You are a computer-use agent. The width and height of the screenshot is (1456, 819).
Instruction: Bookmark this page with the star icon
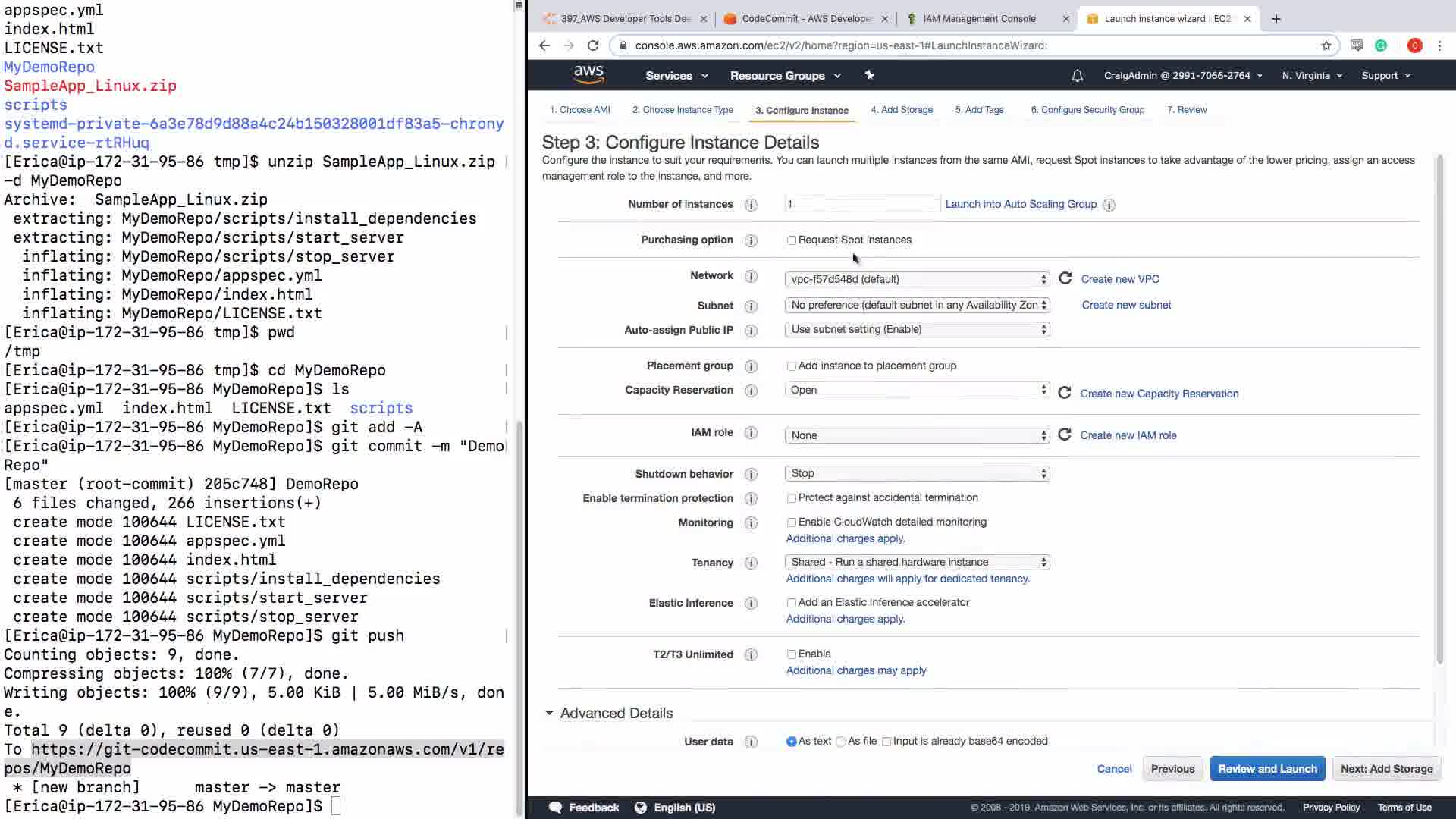pyautogui.click(x=1326, y=45)
